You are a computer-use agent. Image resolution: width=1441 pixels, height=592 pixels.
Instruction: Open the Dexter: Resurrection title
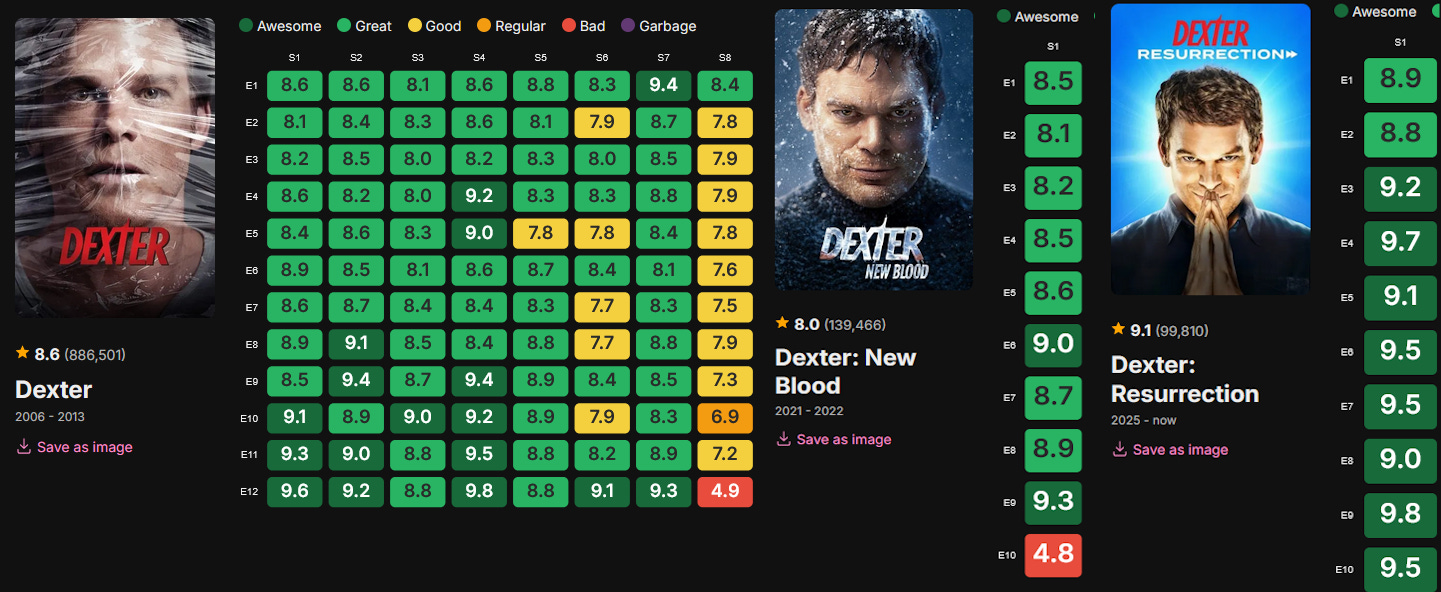point(1185,379)
